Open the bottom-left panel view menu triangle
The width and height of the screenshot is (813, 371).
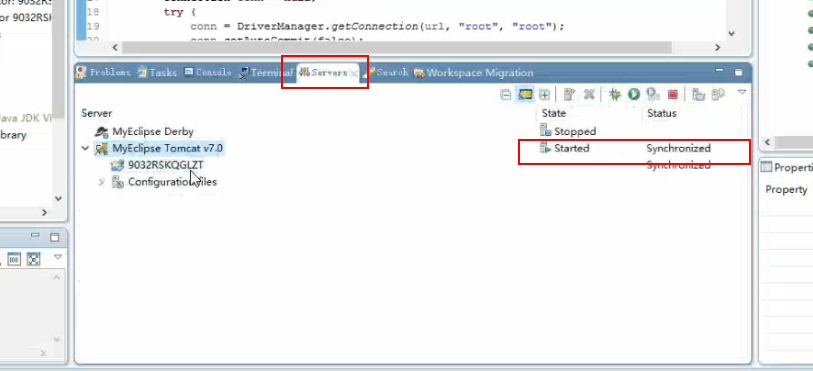(58, 257)
